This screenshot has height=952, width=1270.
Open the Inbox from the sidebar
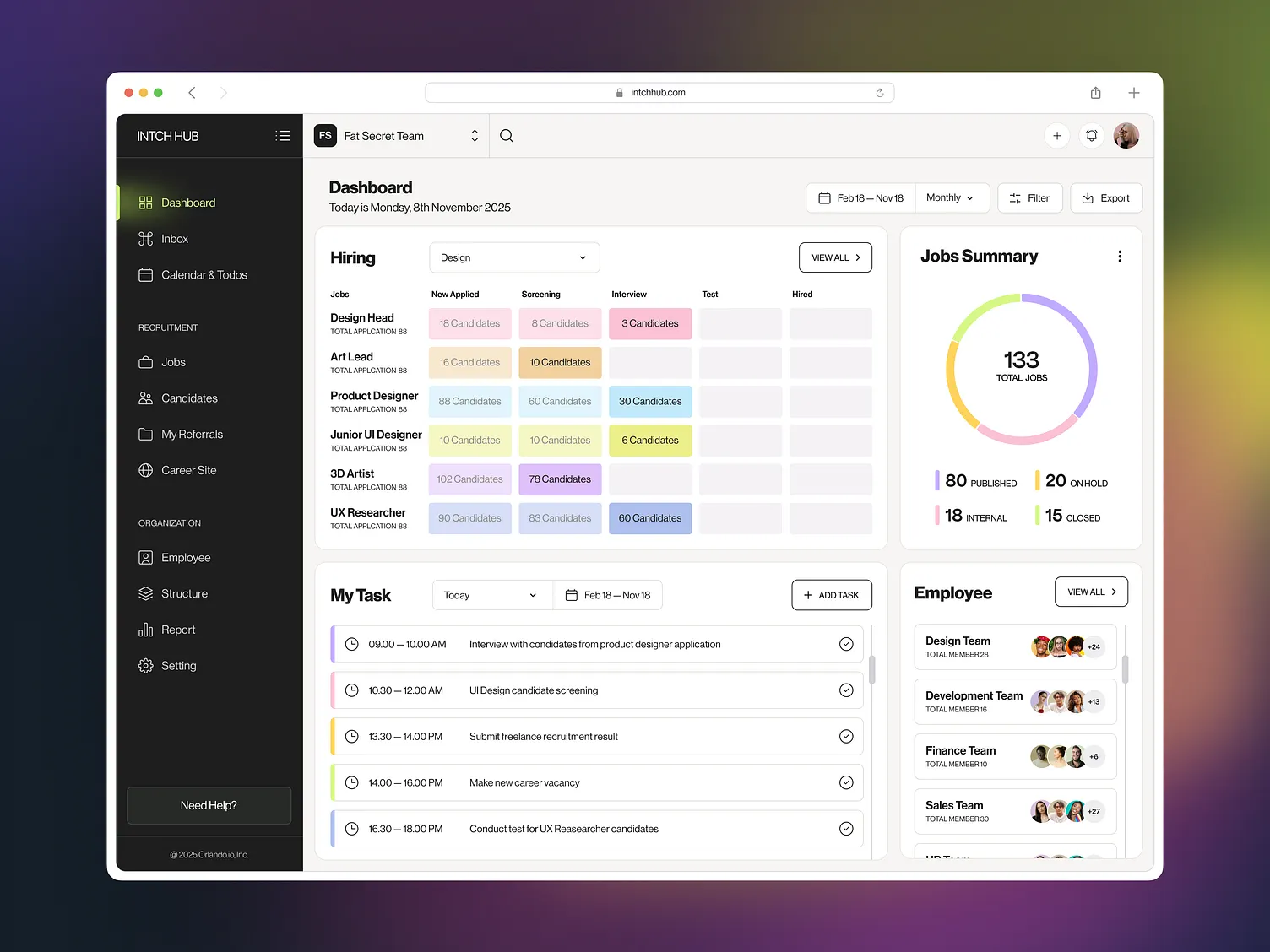pyautogui.click(x=174, y=239)
